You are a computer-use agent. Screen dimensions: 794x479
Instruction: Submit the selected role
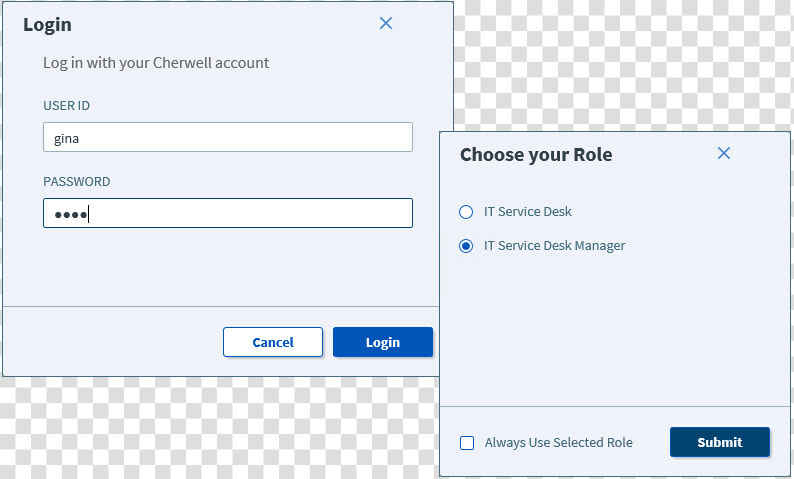click(720, 442)
